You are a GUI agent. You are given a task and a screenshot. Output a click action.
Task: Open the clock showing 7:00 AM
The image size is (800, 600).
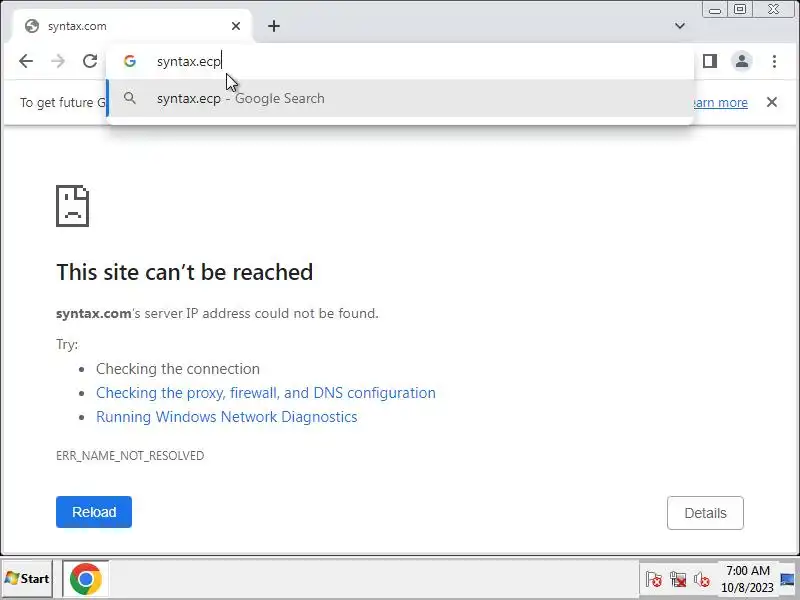(x=747, y=579)
